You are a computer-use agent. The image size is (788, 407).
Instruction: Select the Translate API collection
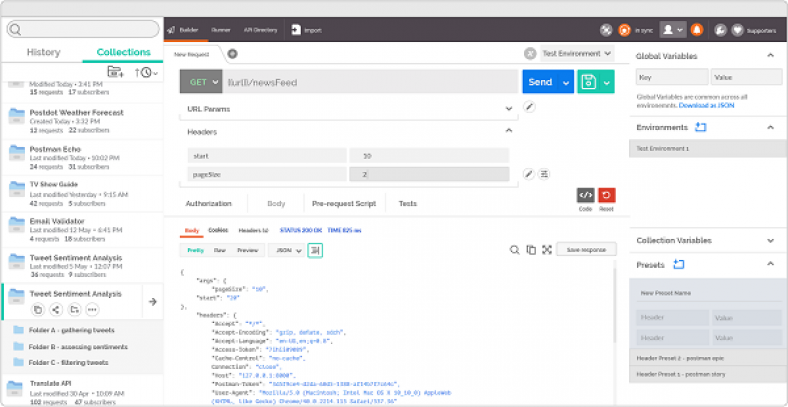tap(82, 391)
